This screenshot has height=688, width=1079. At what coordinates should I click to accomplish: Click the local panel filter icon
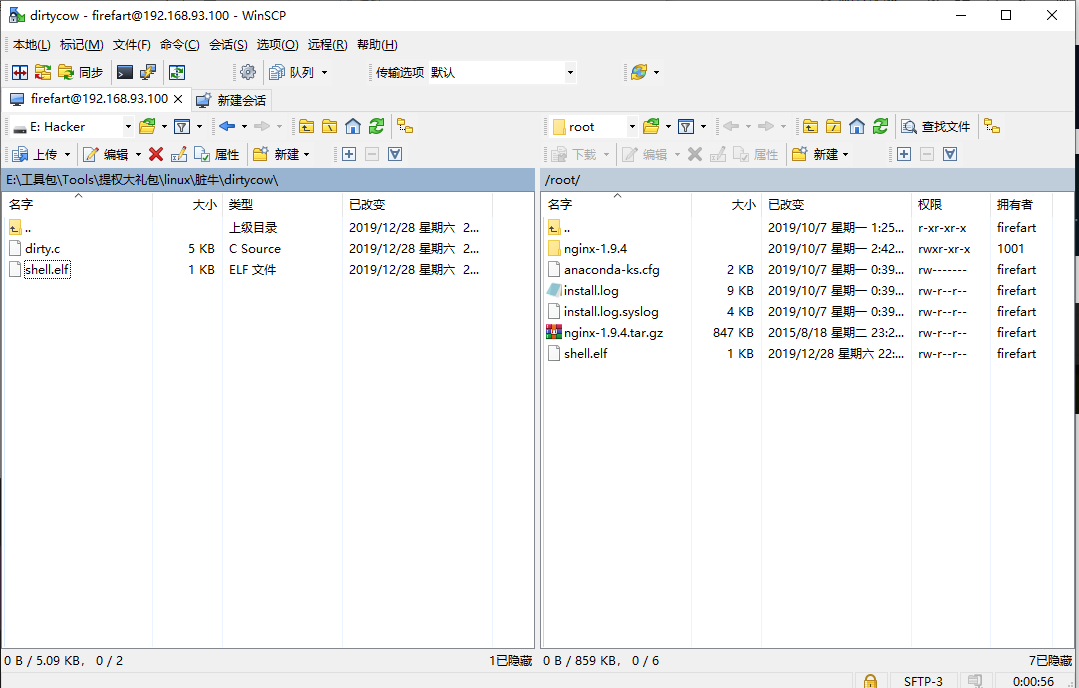point(182,127)
